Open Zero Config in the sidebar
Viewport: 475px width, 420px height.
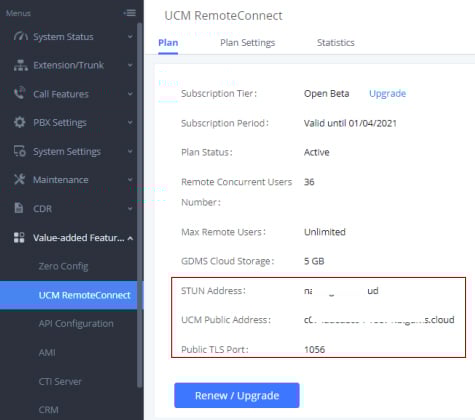(63, 266)
